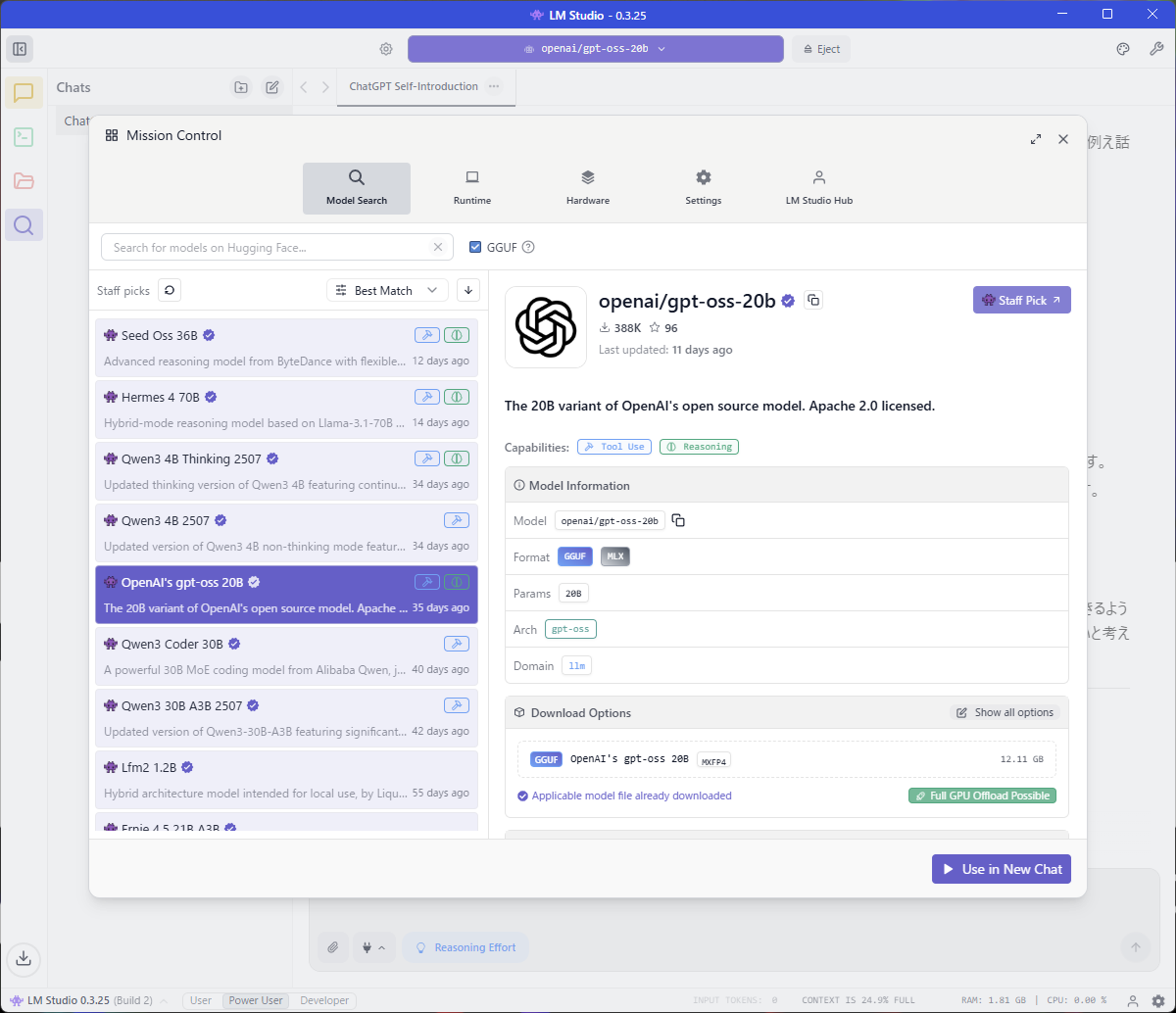Open the openai/gpt-oss-20b model selector dropdown
Screen dimensions: 1176x1013
[x=596, y=49]
